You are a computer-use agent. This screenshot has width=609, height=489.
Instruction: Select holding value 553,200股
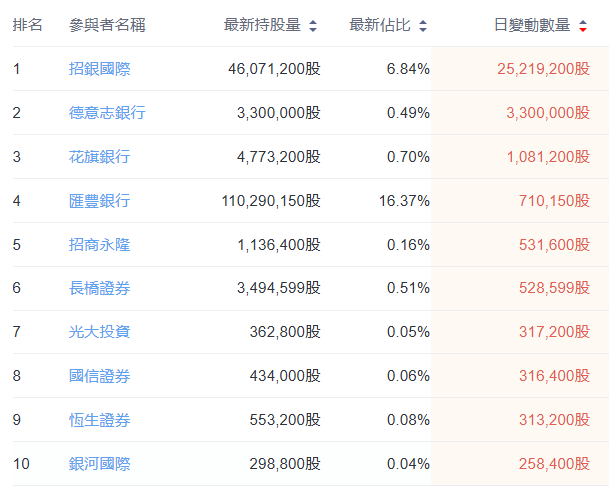[285, 420]
